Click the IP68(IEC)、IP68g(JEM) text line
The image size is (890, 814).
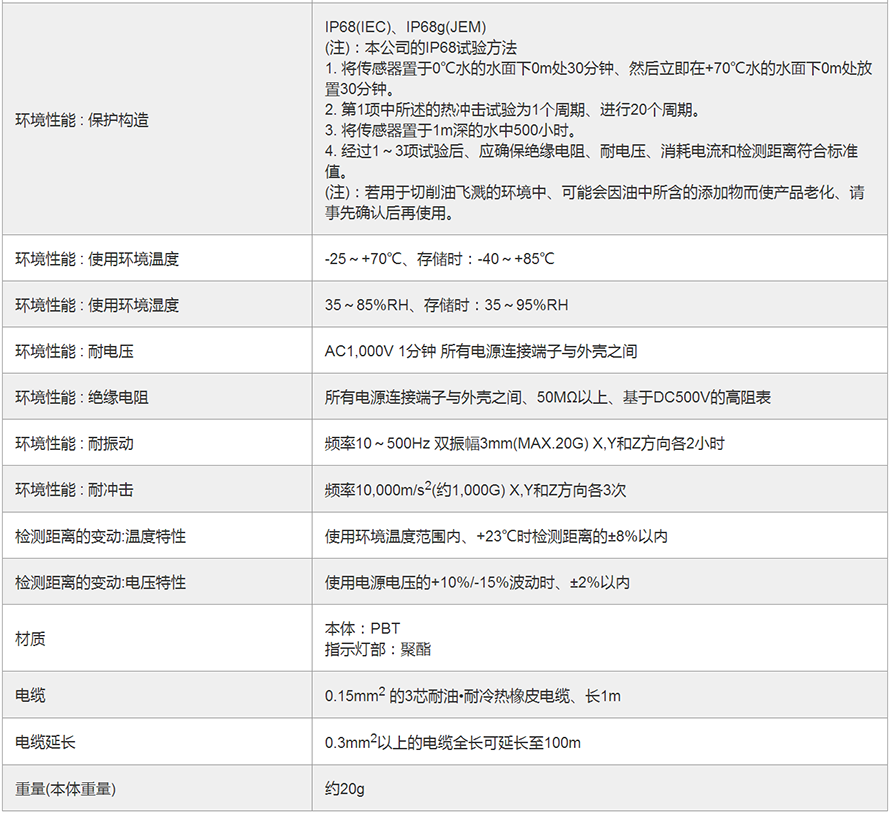click(x=406, y=27)
